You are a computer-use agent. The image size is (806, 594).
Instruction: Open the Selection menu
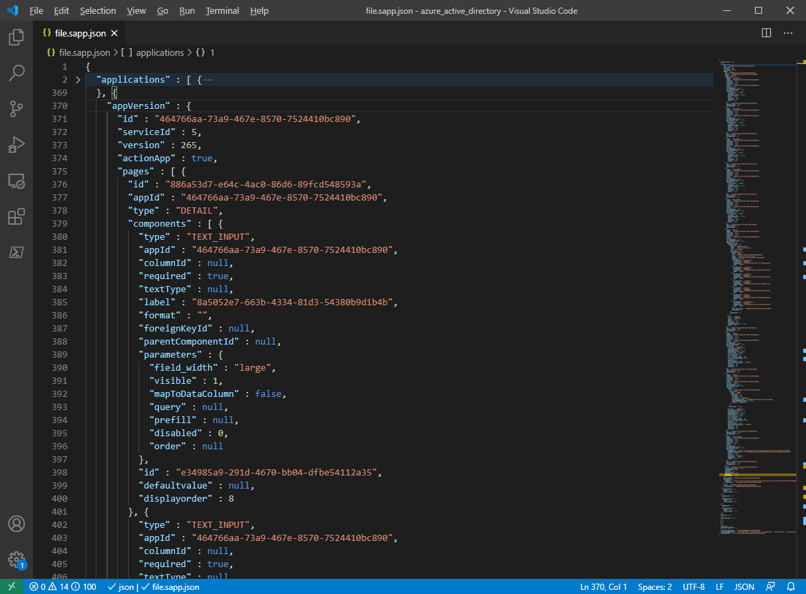(x=98, y=10)
